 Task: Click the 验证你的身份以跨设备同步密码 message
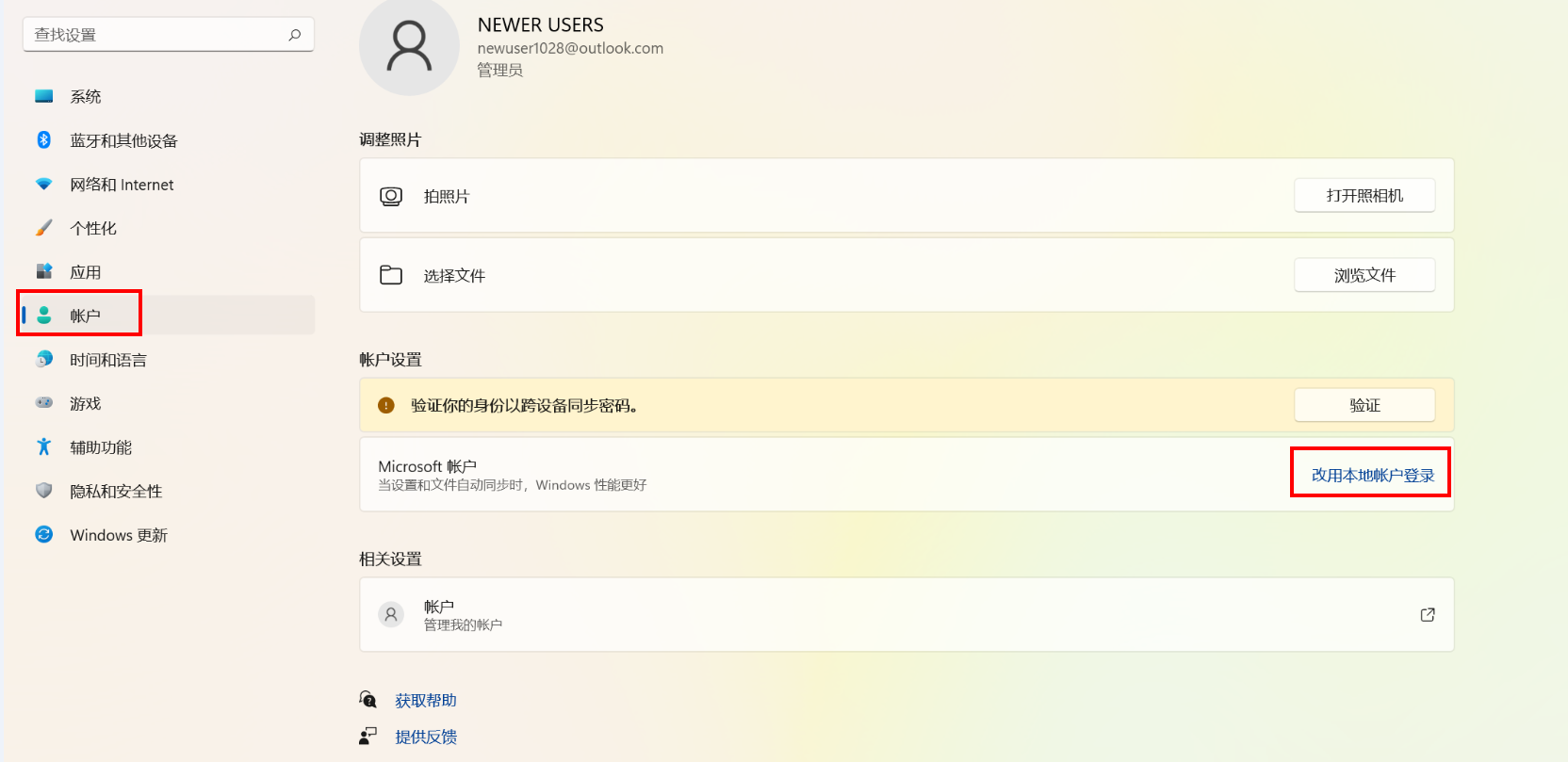click(x=526, y=405)
